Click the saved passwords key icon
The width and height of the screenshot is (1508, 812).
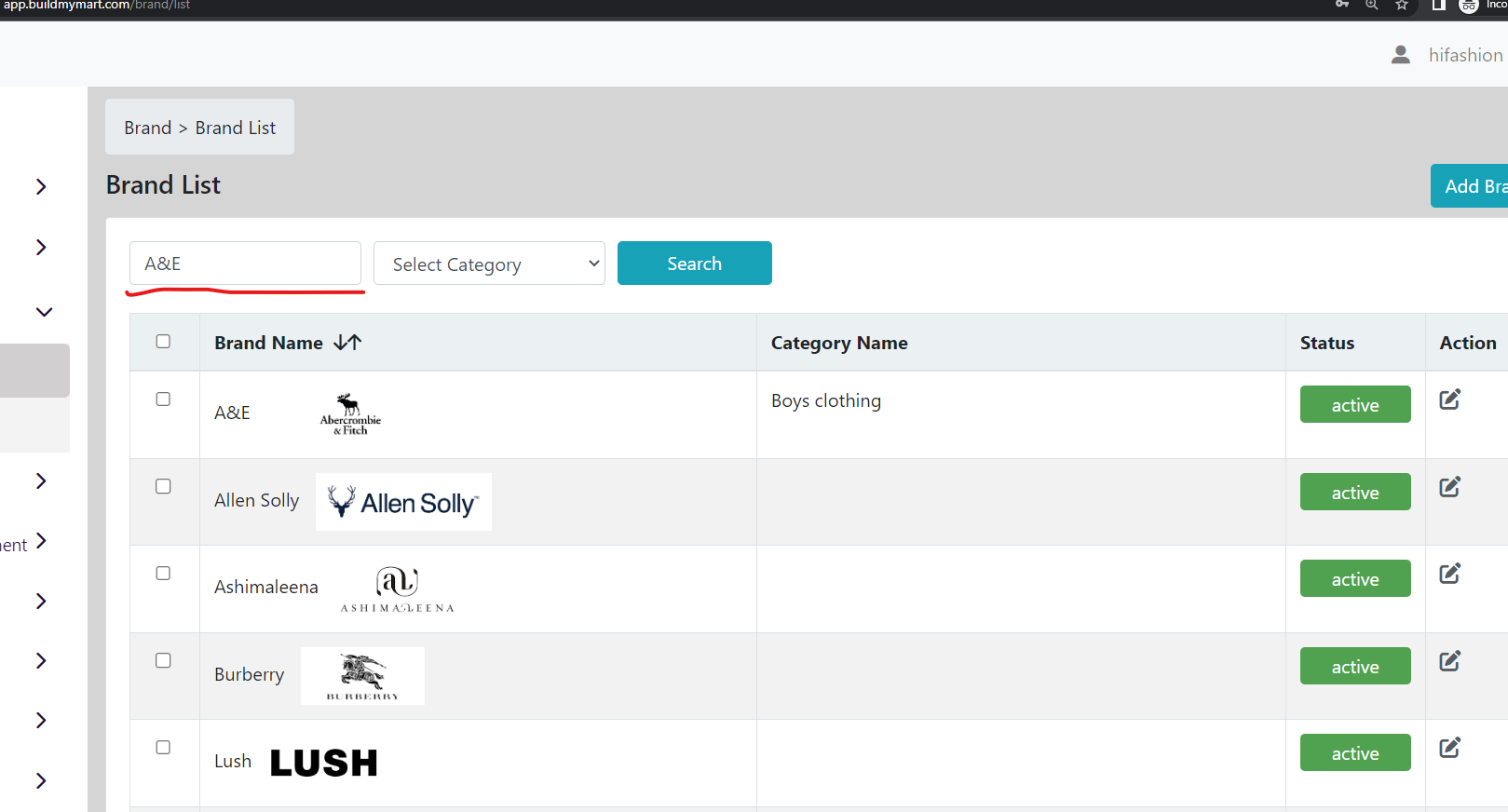[x=1342, y=5]
